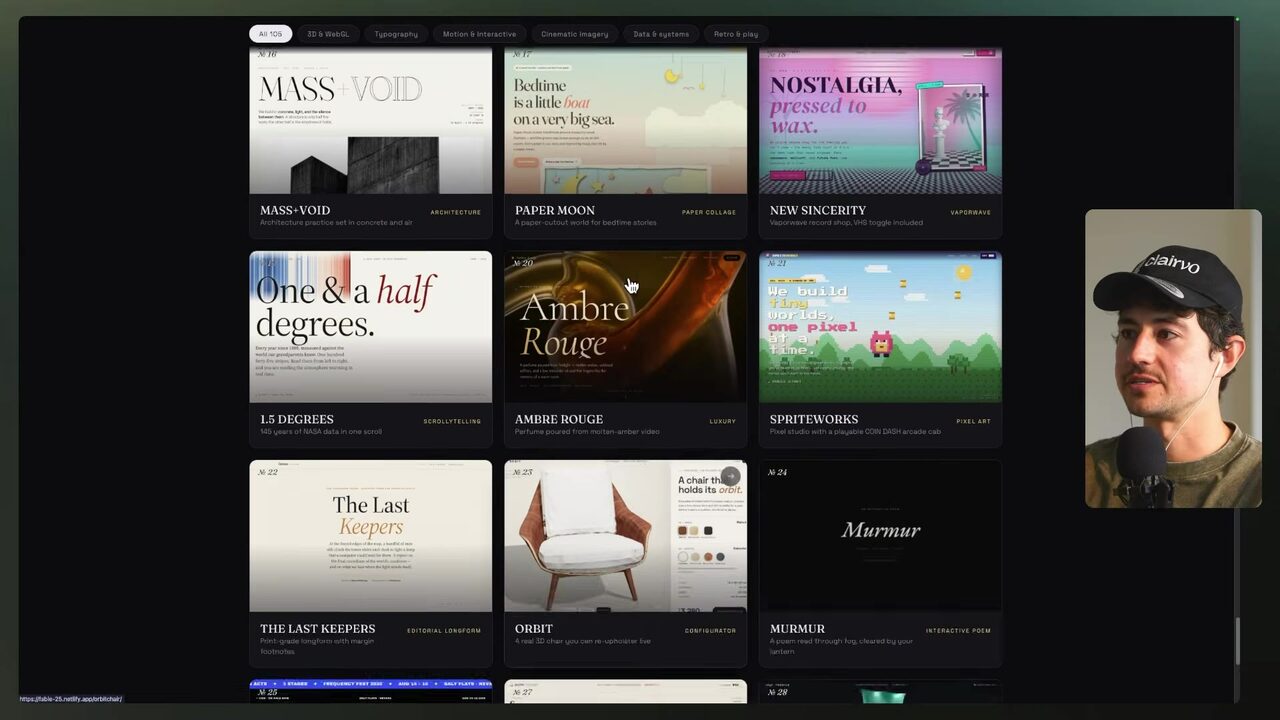
Task: Select the "PIXEL ART" tag
Action: [974, 421]
